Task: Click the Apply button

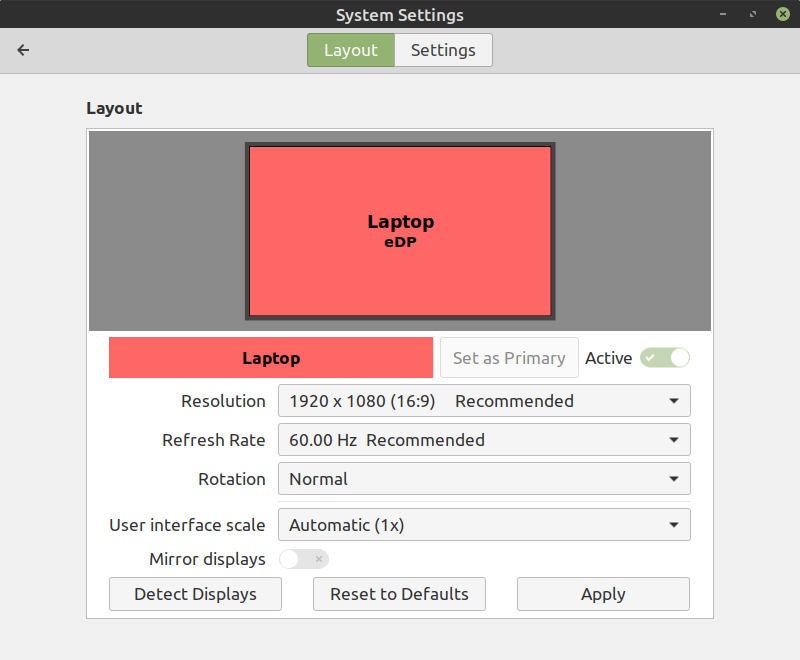Action: 602,594
